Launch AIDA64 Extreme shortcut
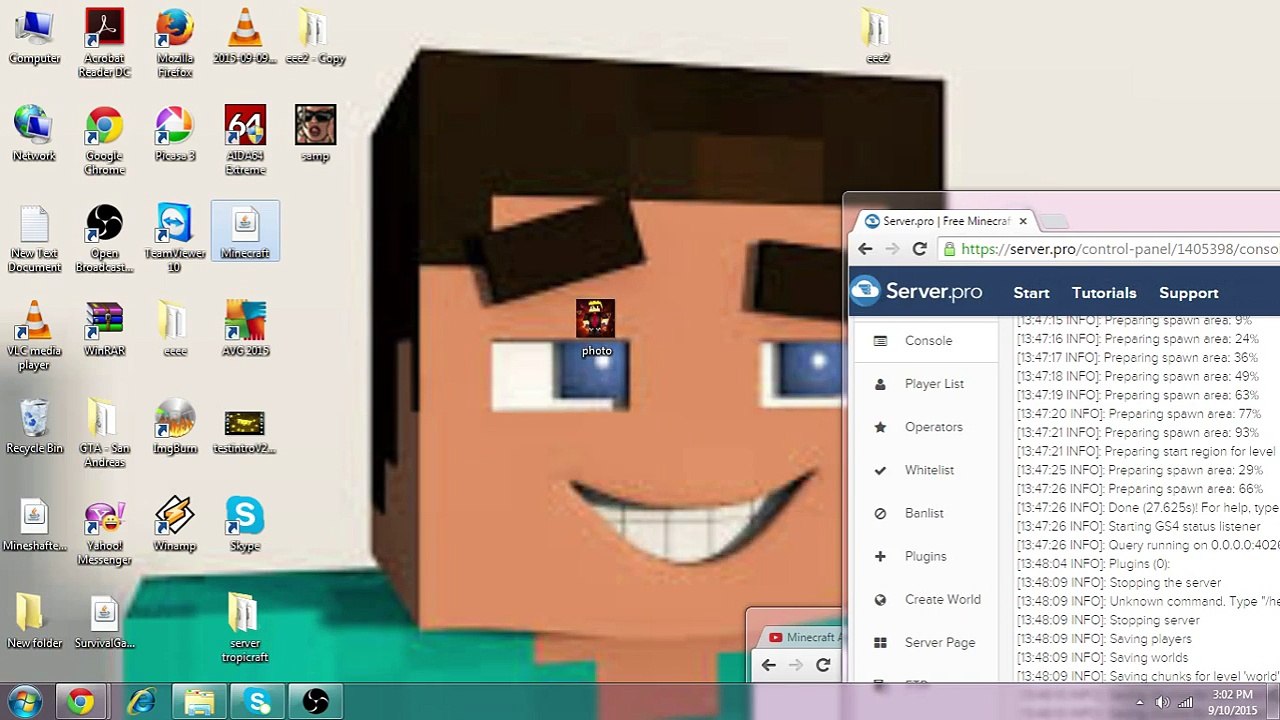Screen dimensions: 1280x720 click(x=245, y=140)
